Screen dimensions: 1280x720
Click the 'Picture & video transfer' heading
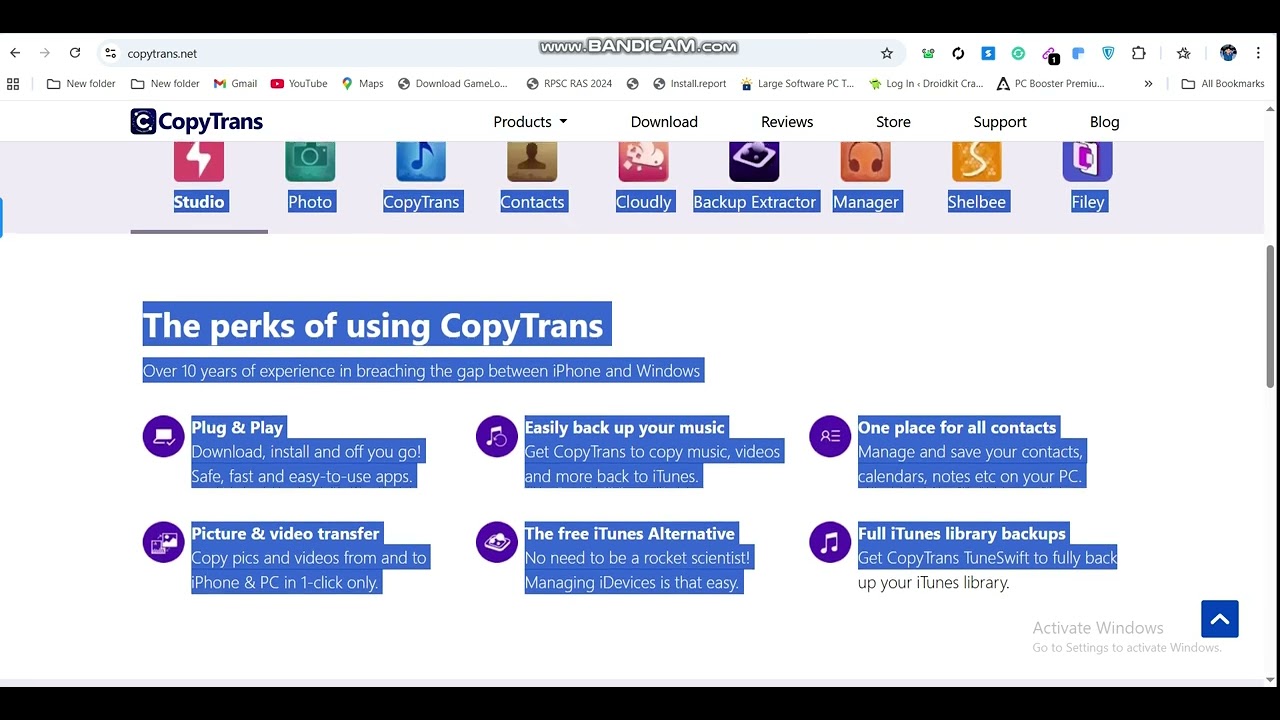point(285,534)
